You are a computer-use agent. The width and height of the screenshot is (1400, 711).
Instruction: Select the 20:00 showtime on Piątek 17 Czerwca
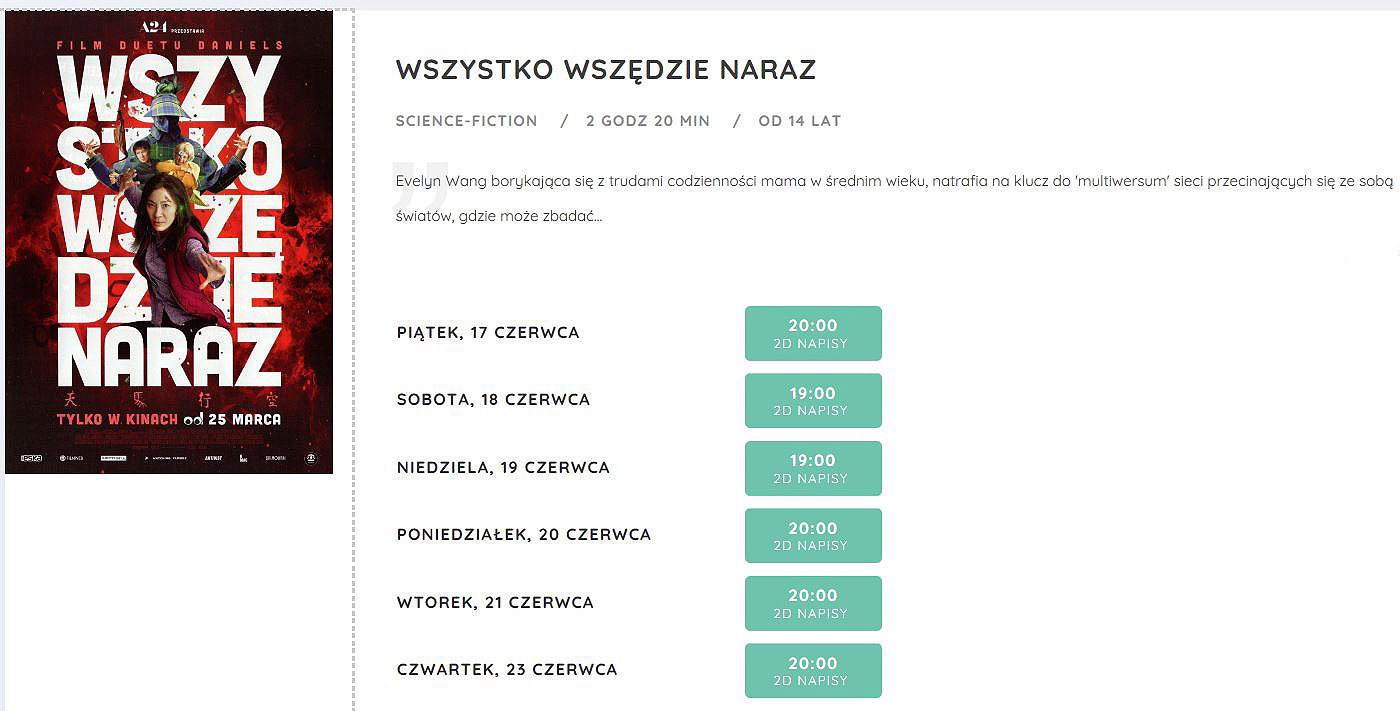pyautogui.click(x=813, y=333)
